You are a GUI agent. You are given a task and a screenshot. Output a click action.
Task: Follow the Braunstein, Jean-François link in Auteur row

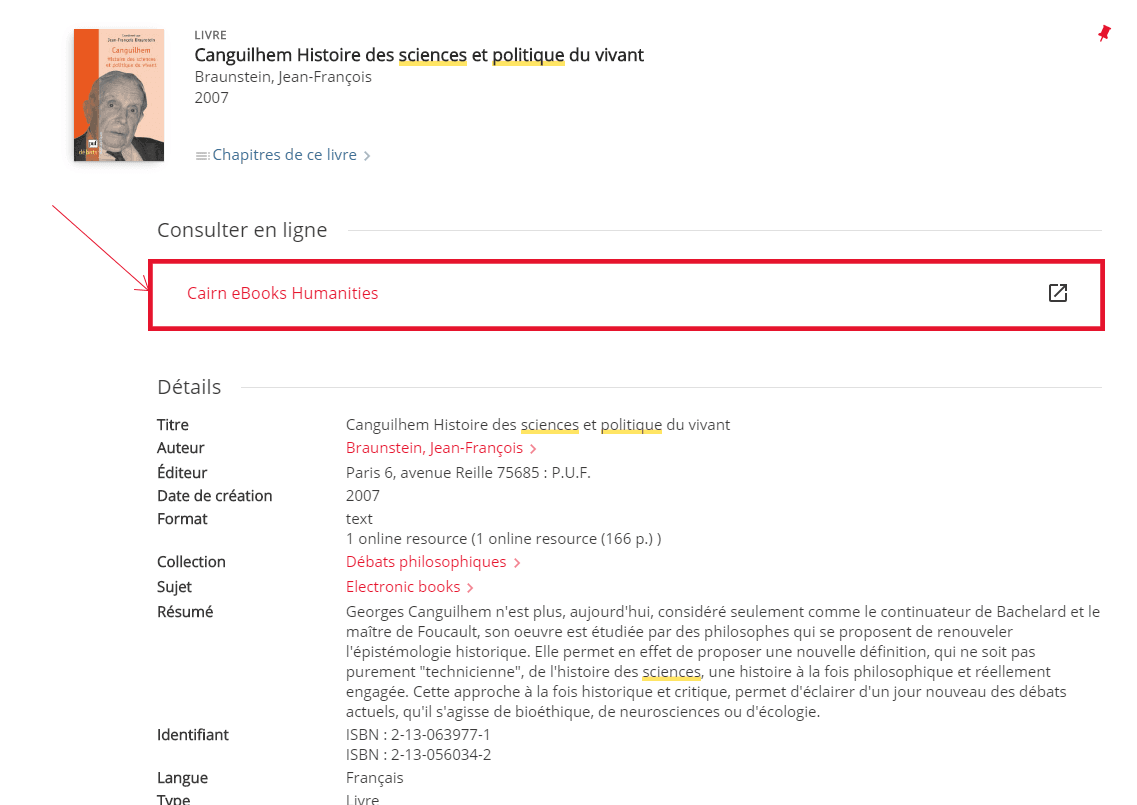click(x=434, y=448)
